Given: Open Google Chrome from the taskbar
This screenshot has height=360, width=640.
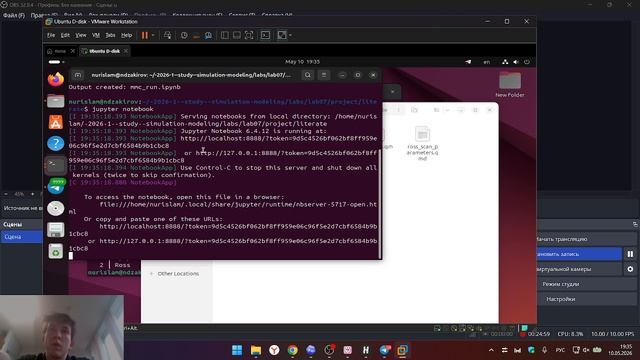Looking at the screenshot, I should (293, 350).
